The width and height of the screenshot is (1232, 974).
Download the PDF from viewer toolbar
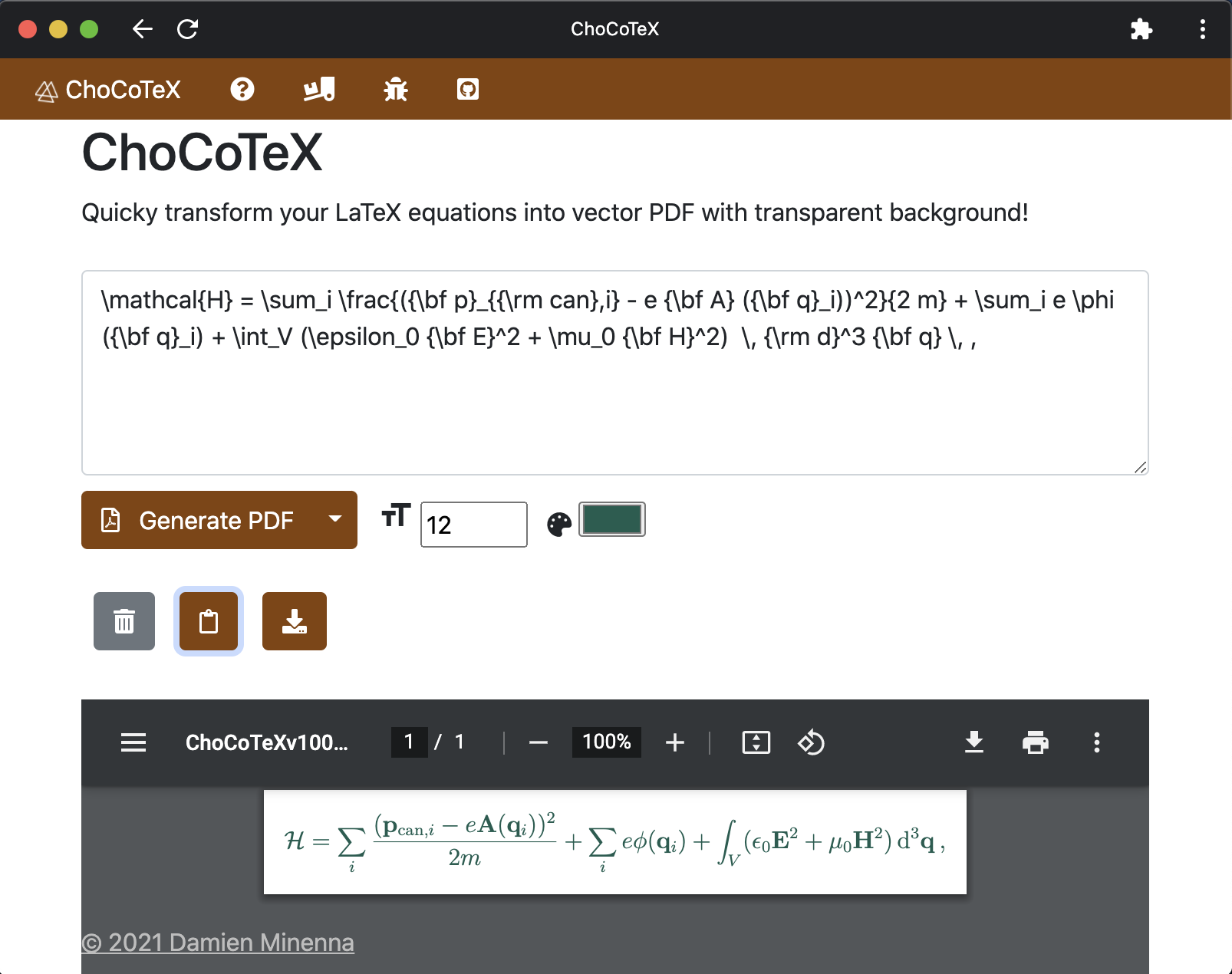(974, 742)
